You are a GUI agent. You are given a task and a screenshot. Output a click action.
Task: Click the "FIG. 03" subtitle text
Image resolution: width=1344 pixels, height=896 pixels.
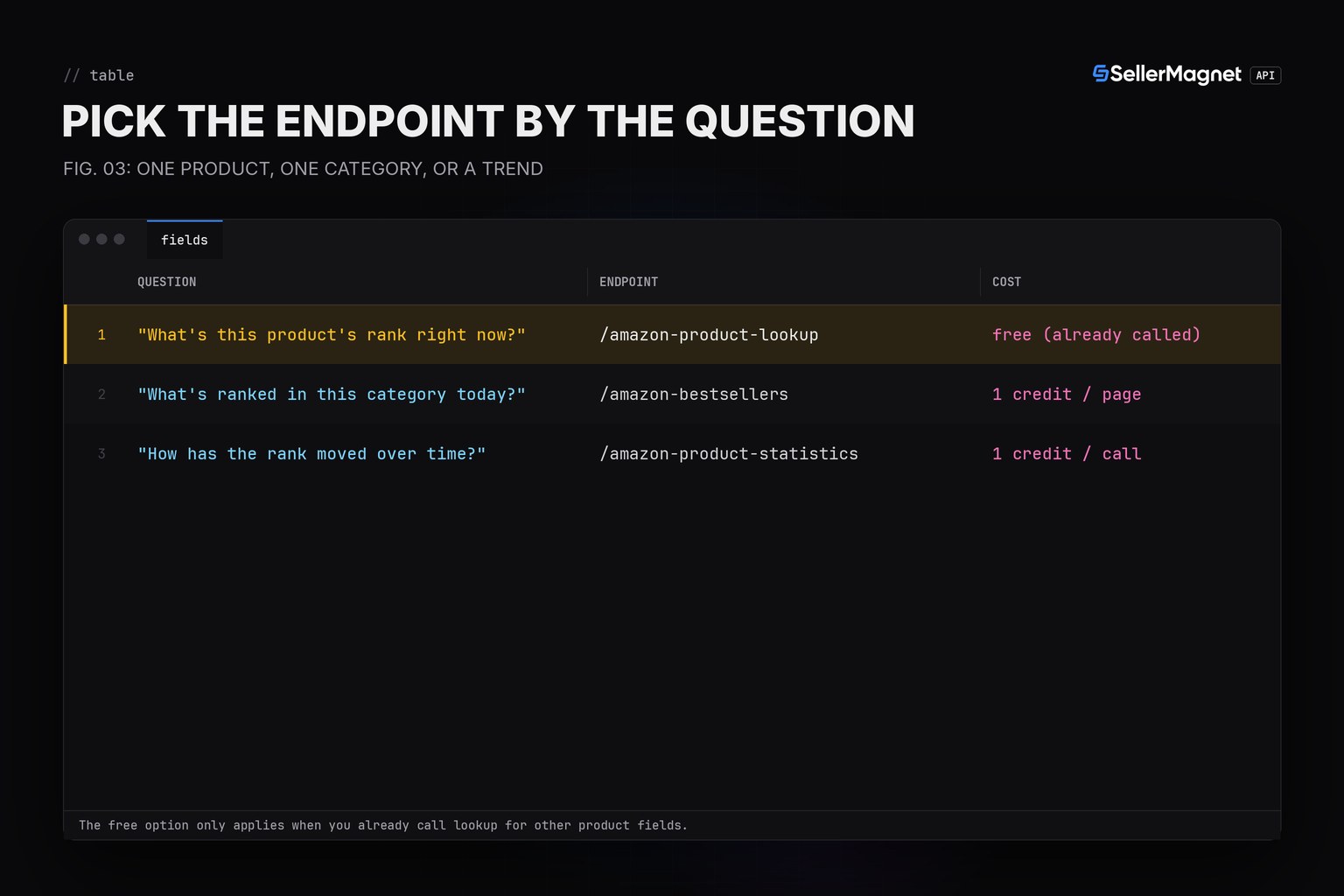click(x=303, y=169)
